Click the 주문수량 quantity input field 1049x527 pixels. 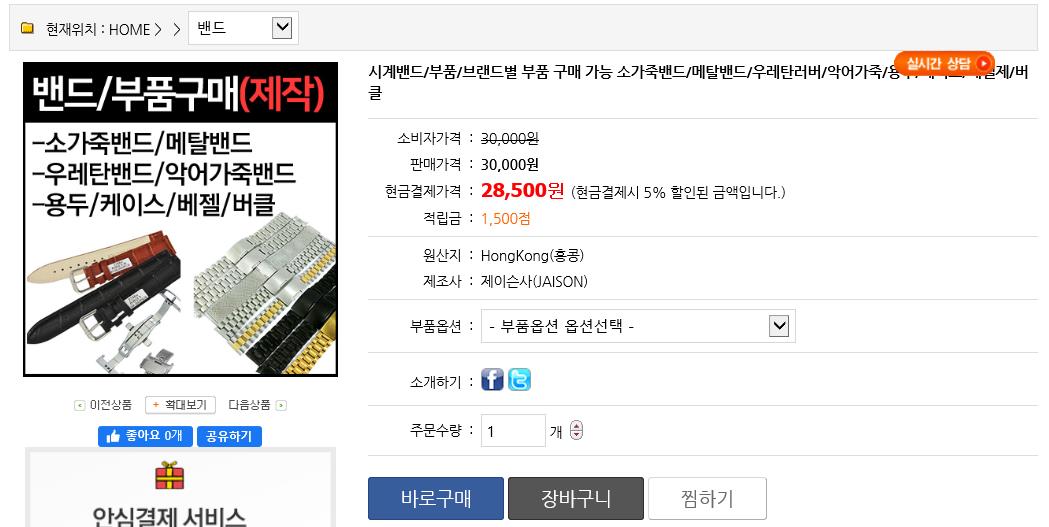pos(513,431)
